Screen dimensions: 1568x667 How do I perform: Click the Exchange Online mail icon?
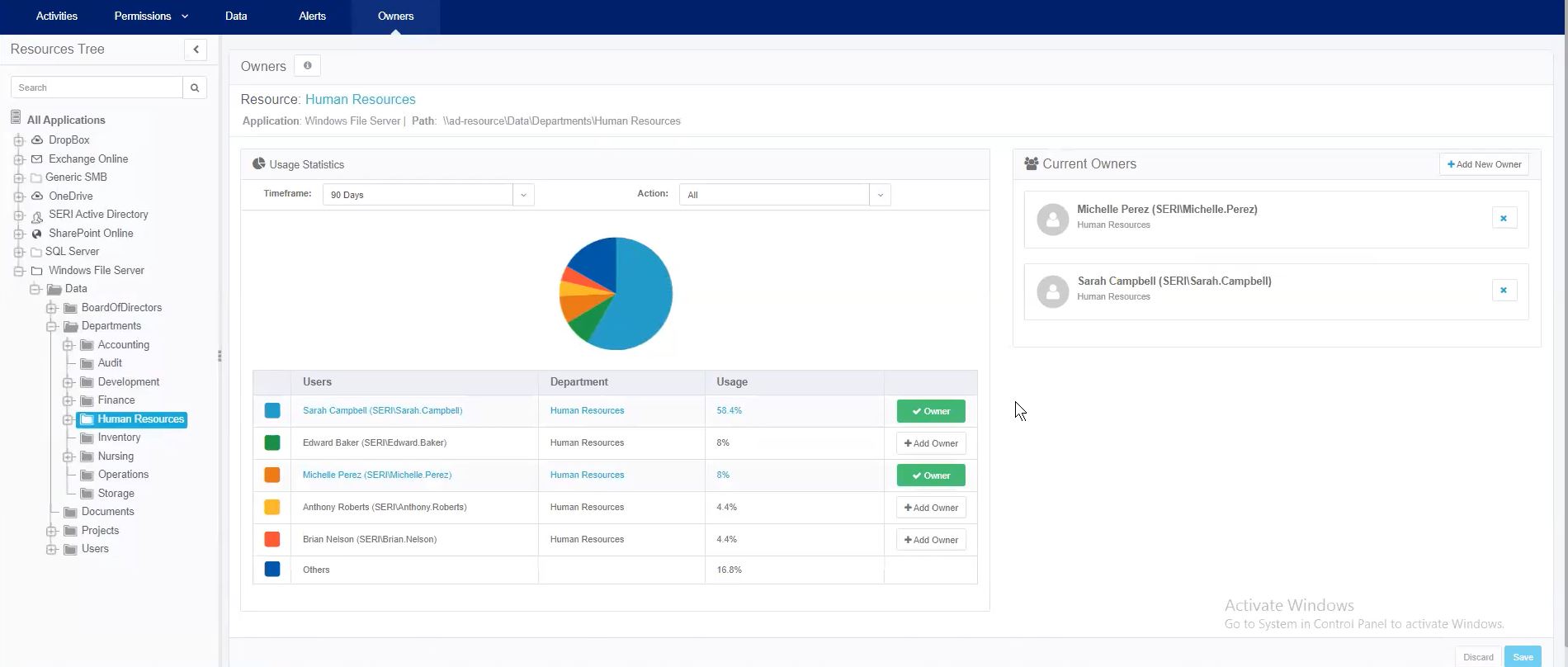[37, 159]
